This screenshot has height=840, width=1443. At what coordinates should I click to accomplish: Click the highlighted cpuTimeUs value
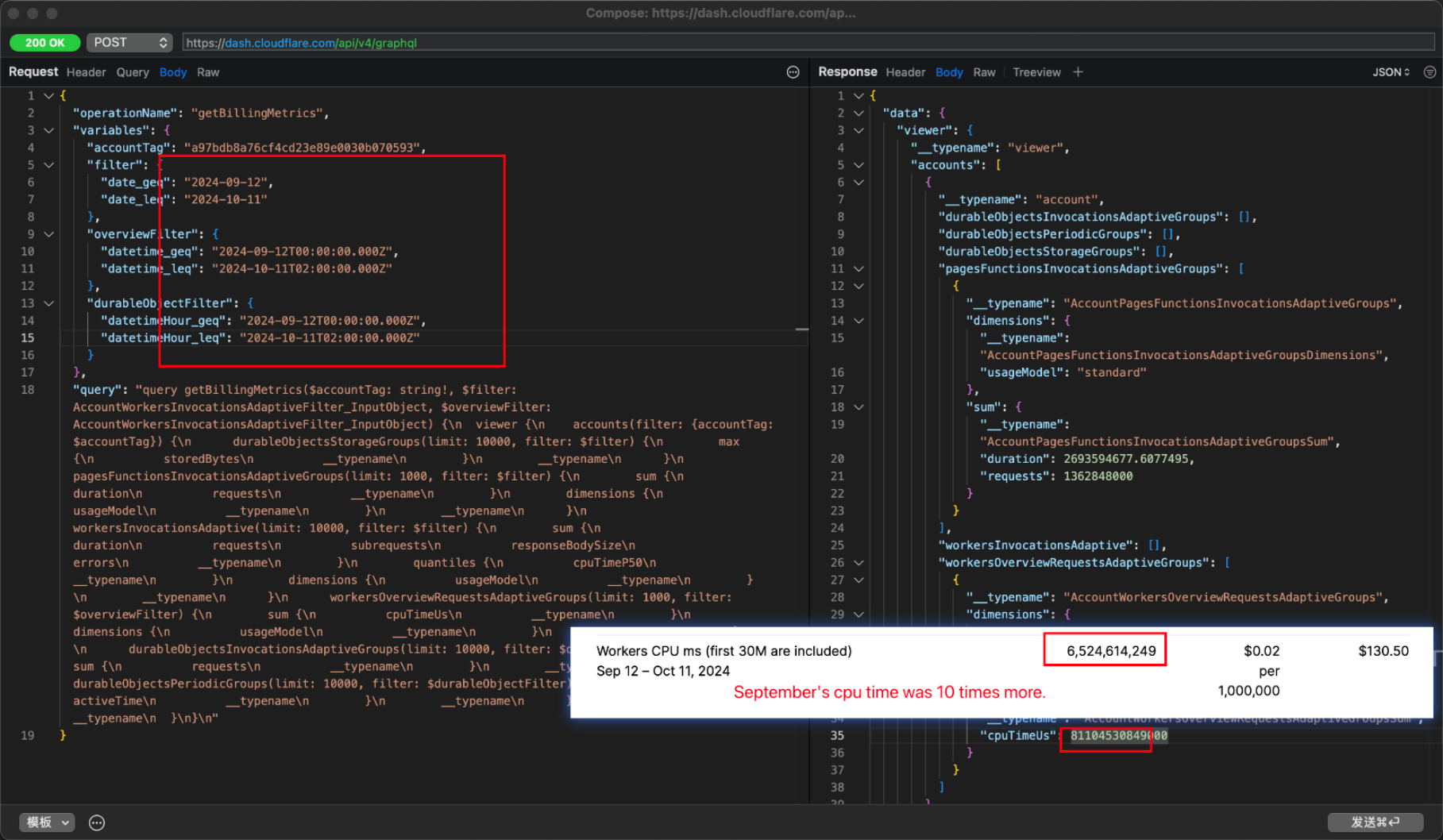1118,736
